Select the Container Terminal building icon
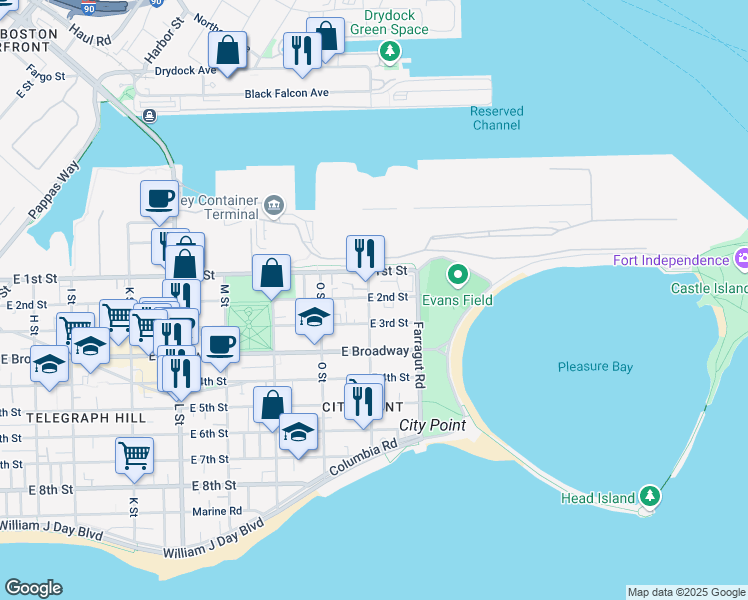Image resolution: width=748 pixels, height=600 pixels. coord(274,207)
